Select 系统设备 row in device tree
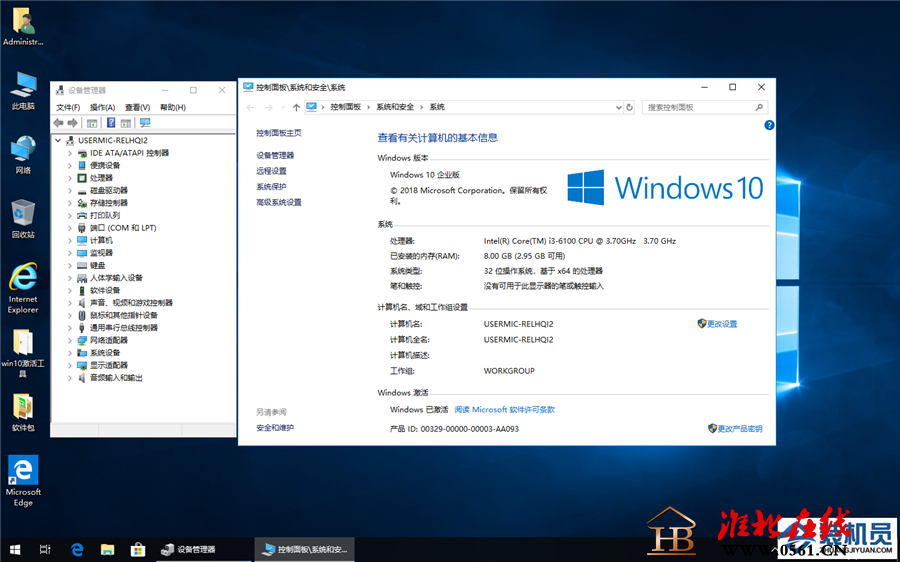The height and width of the screenshot is (562, 900). [x=99, y=352]
